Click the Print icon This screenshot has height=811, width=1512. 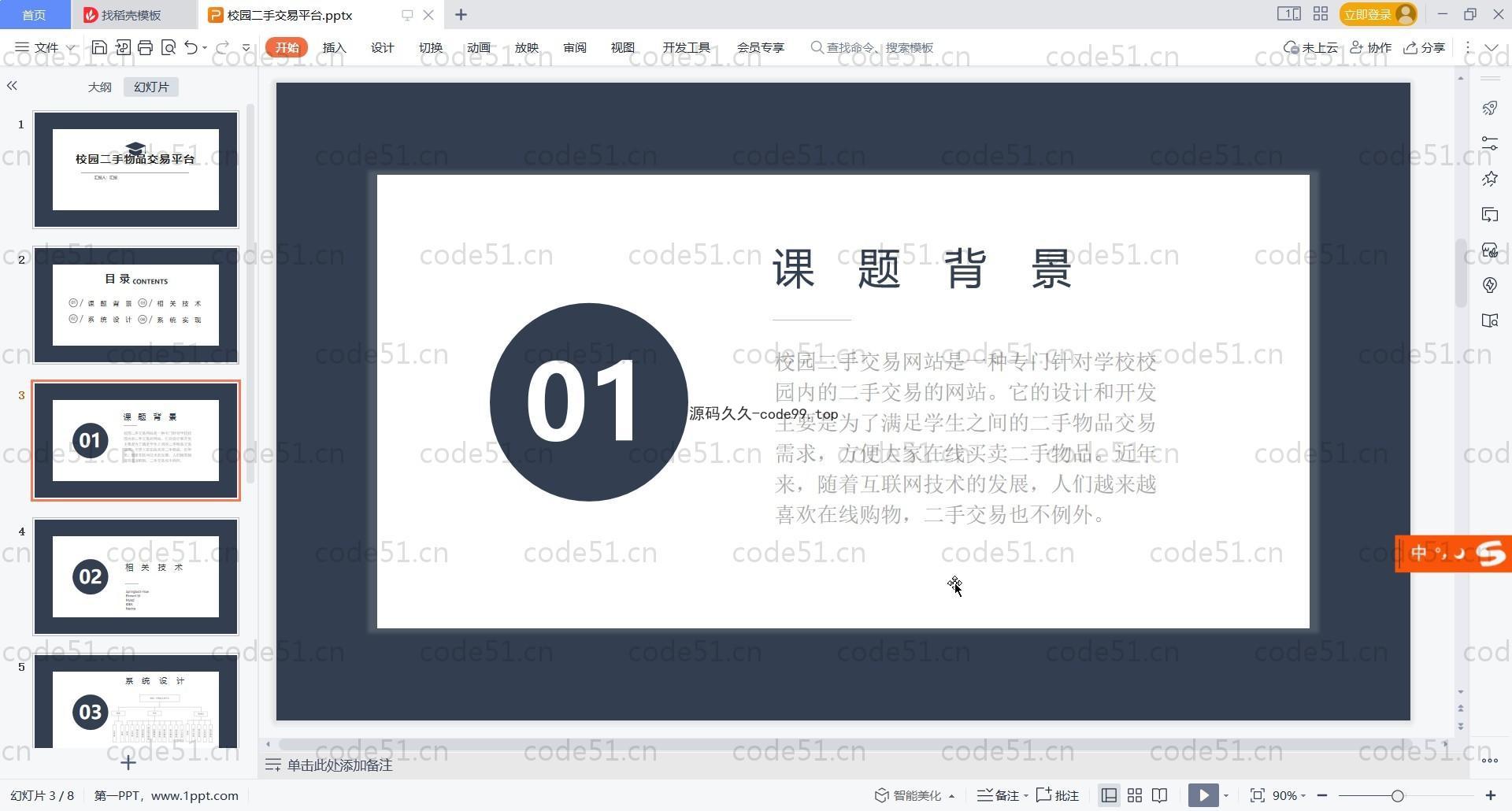(x=145, y=47)
